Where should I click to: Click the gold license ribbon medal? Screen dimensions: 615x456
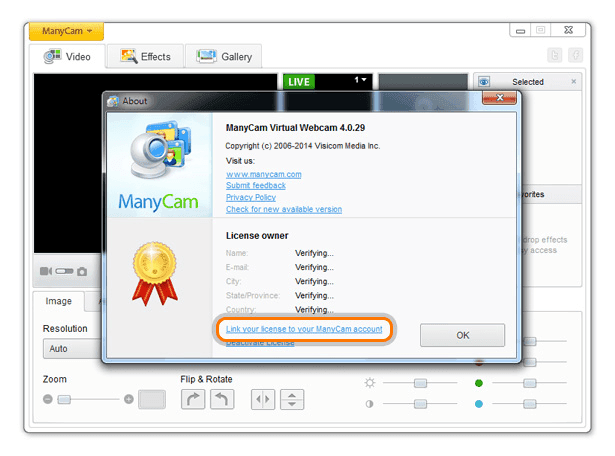155,273
